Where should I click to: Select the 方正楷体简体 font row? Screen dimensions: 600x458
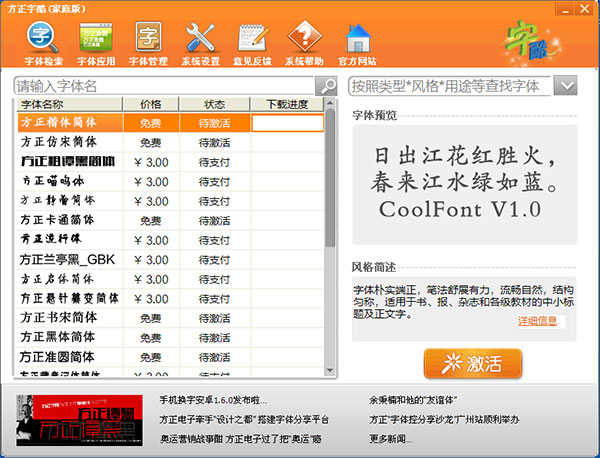[171, 123]
